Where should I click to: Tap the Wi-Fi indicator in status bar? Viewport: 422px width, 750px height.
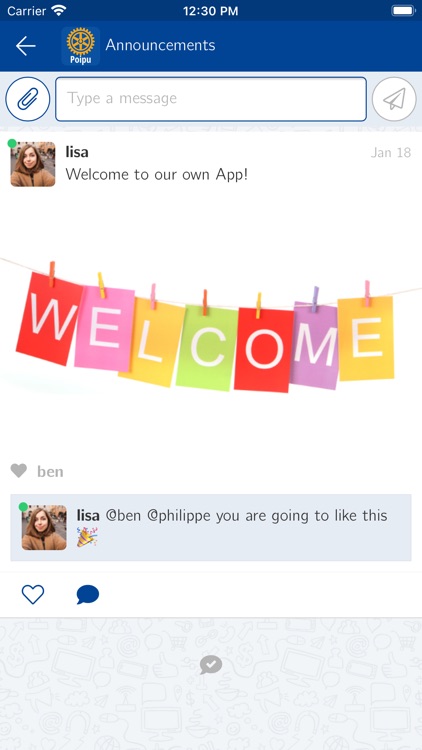tap(59, 10)
